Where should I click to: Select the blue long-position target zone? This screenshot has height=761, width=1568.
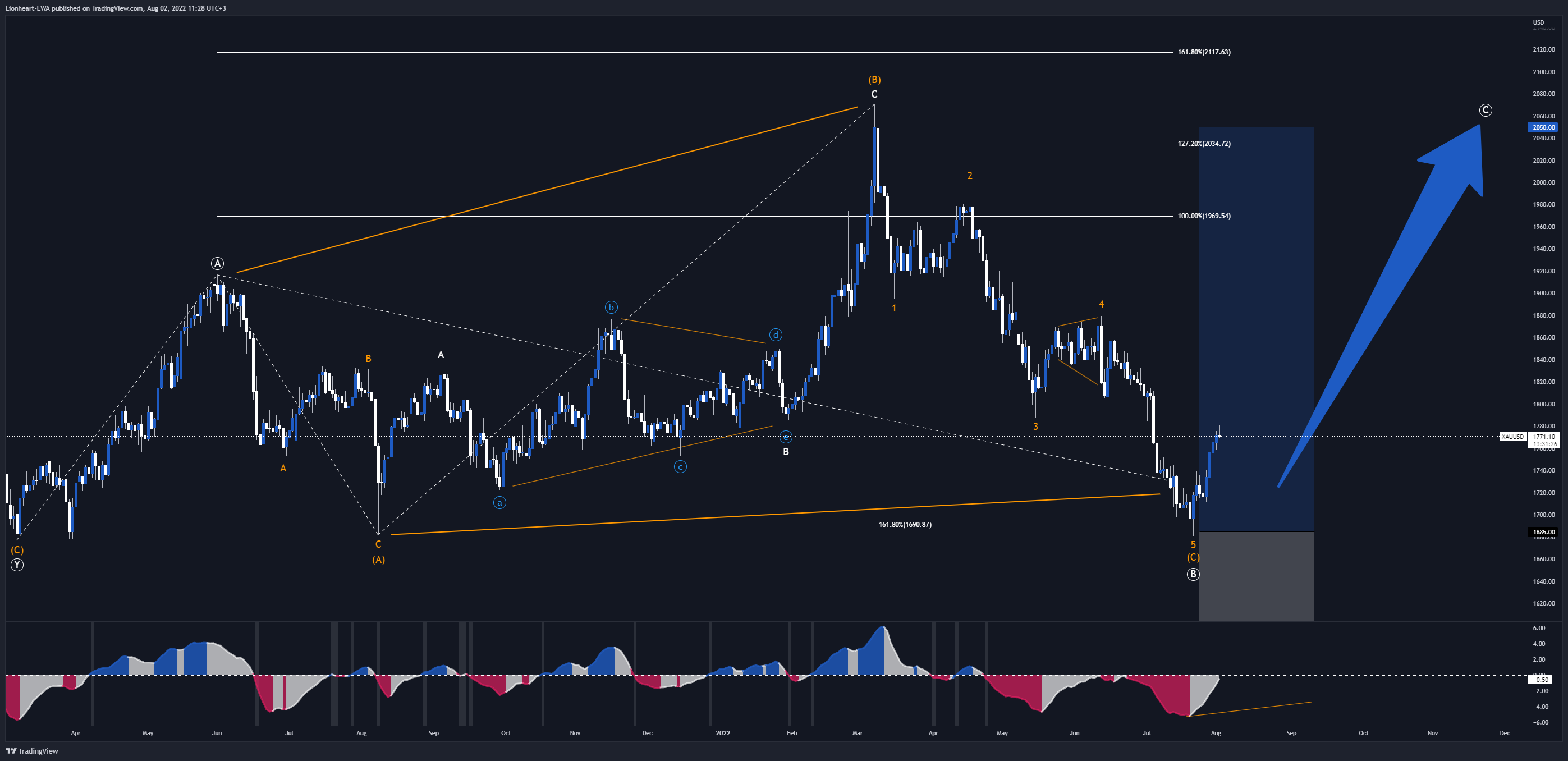(1257, 329)
